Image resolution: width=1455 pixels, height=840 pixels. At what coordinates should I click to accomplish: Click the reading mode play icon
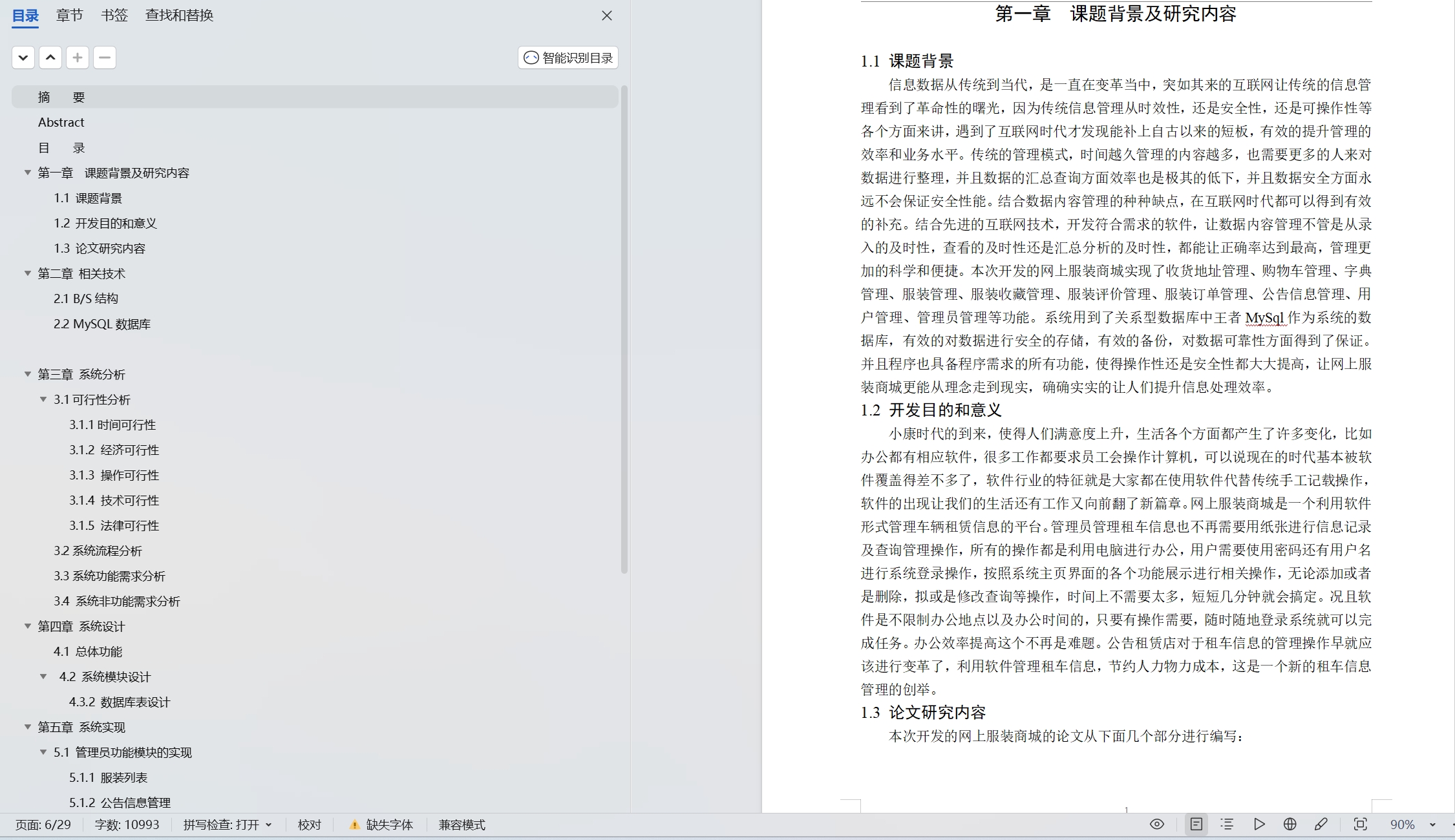(x=1259, y=824)
